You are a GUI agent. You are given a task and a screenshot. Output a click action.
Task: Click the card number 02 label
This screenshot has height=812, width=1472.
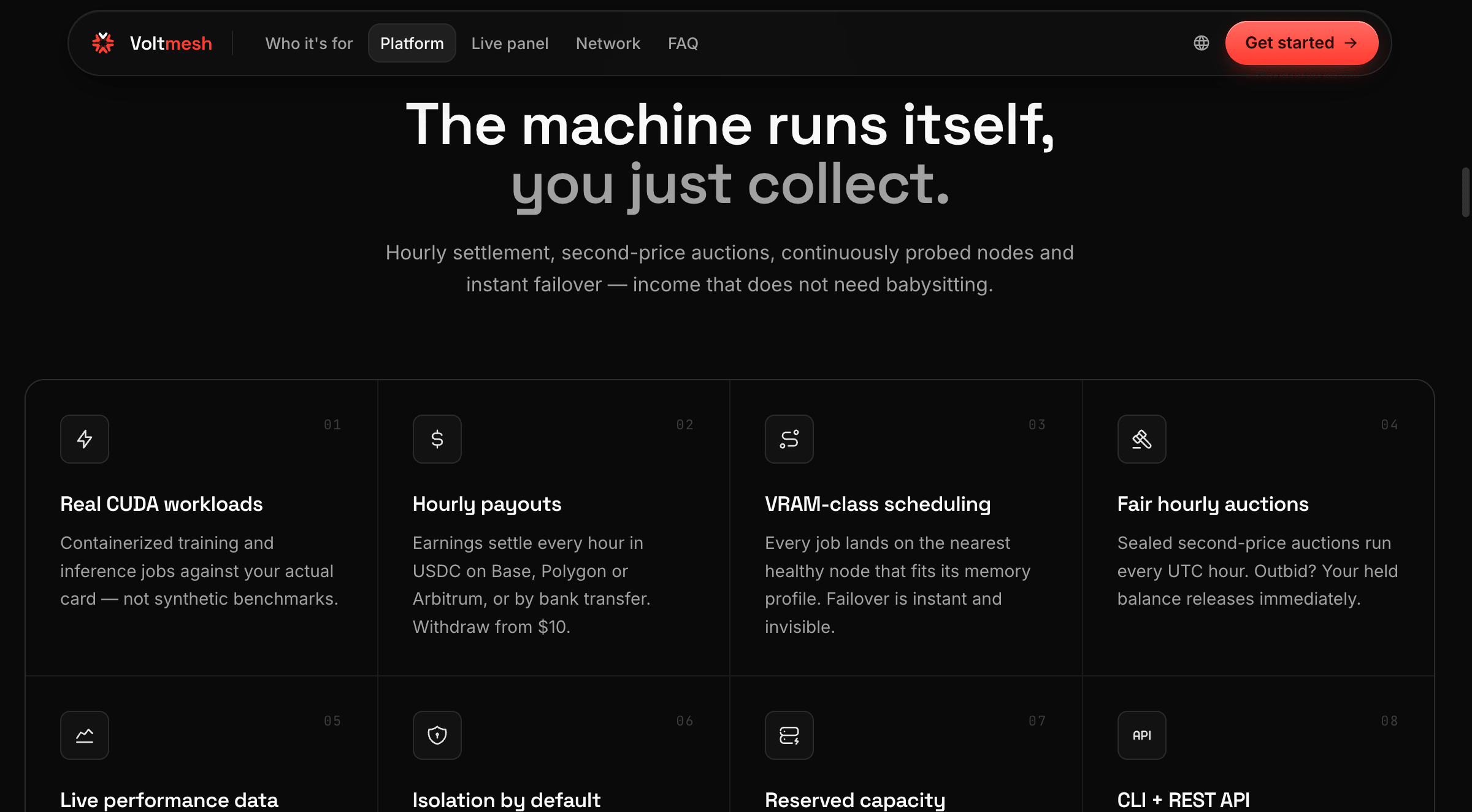[x=685, y=424]
